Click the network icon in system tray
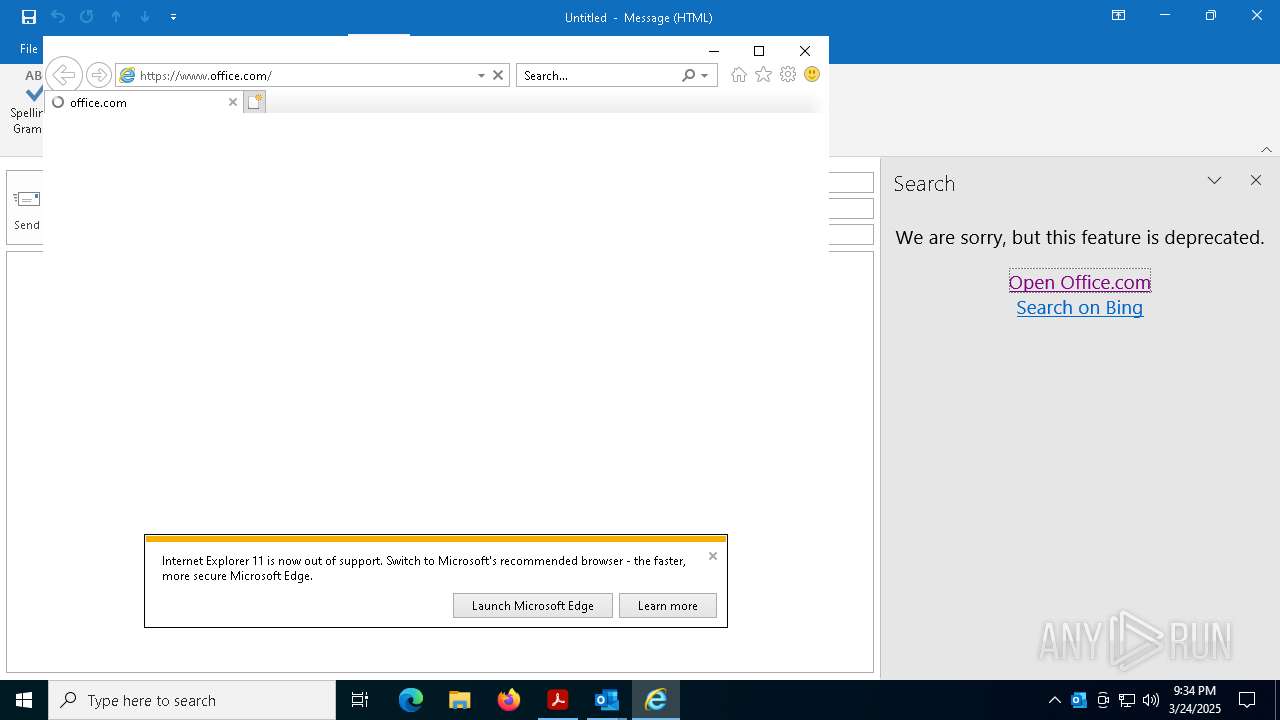 coord(1127,700)
